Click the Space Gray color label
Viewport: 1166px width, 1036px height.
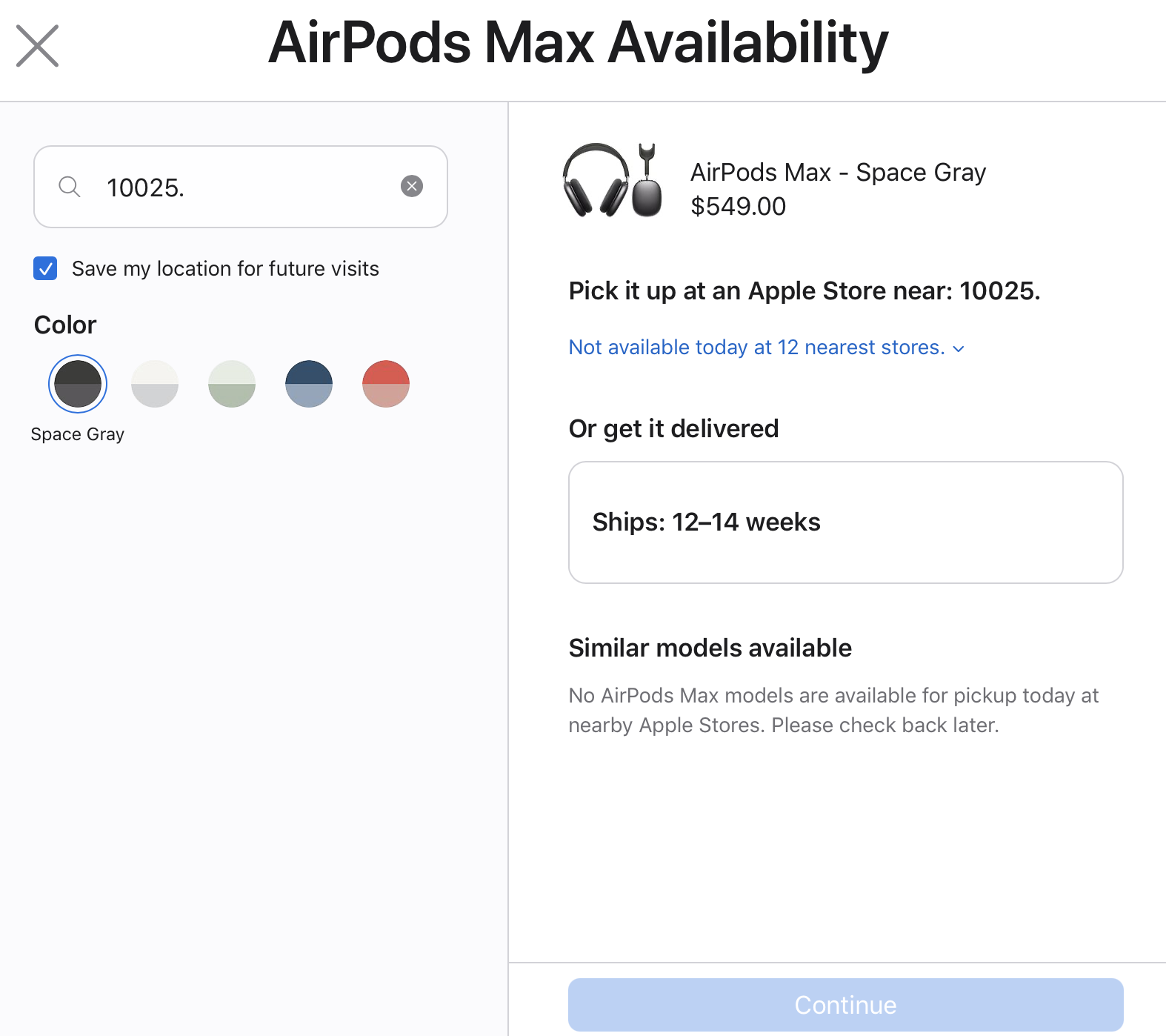[78, 434]
